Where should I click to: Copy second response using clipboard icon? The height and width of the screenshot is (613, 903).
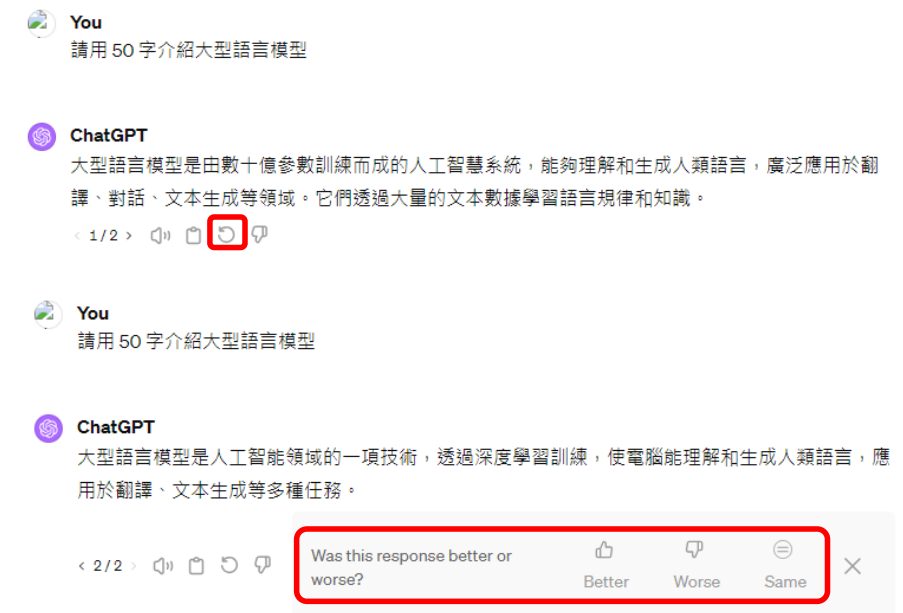(x=196, y=566)
